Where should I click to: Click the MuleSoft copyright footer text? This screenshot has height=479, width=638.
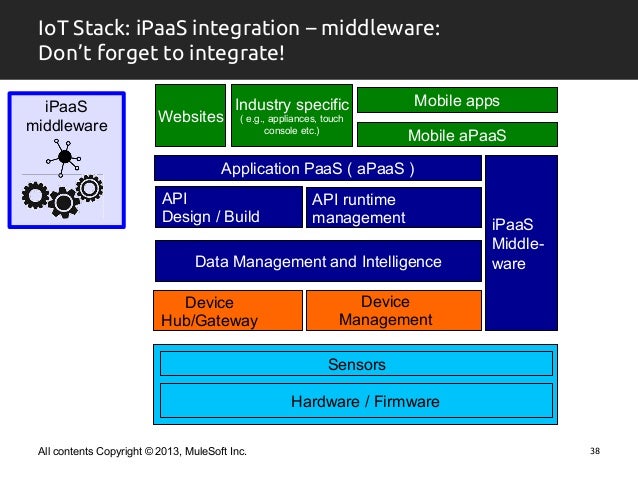(x=142, y=451)
